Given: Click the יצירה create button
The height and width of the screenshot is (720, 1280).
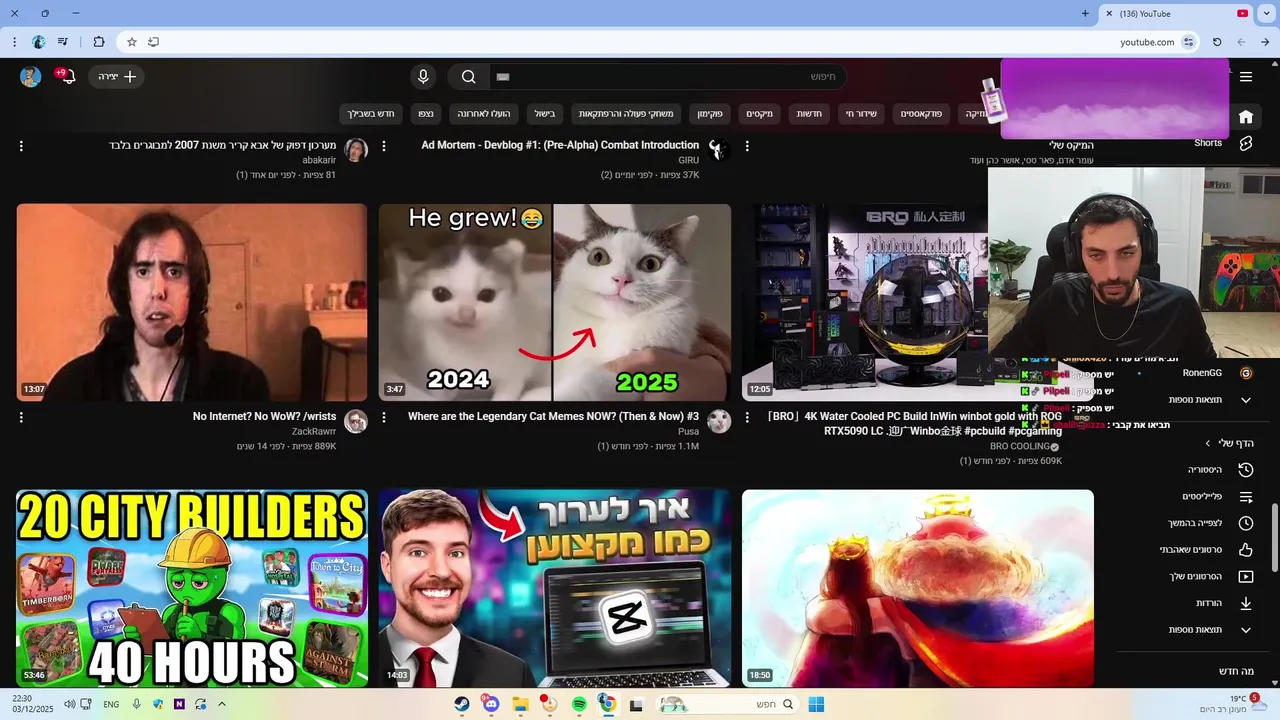Looking at the screenshot, I should pyautogui.click(x=118, y=77).
